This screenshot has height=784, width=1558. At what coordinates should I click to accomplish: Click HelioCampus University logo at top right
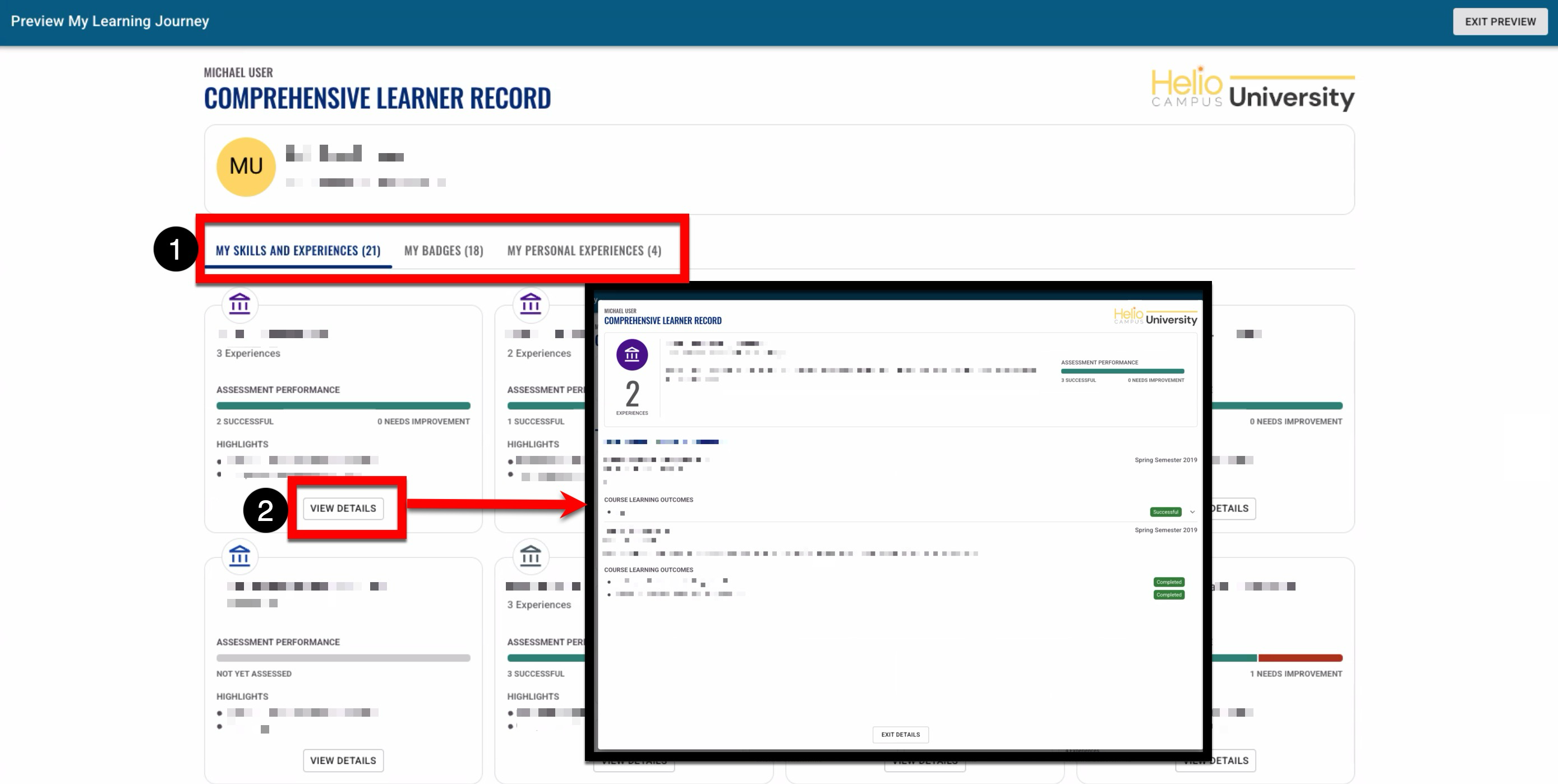click(1252, 90)
